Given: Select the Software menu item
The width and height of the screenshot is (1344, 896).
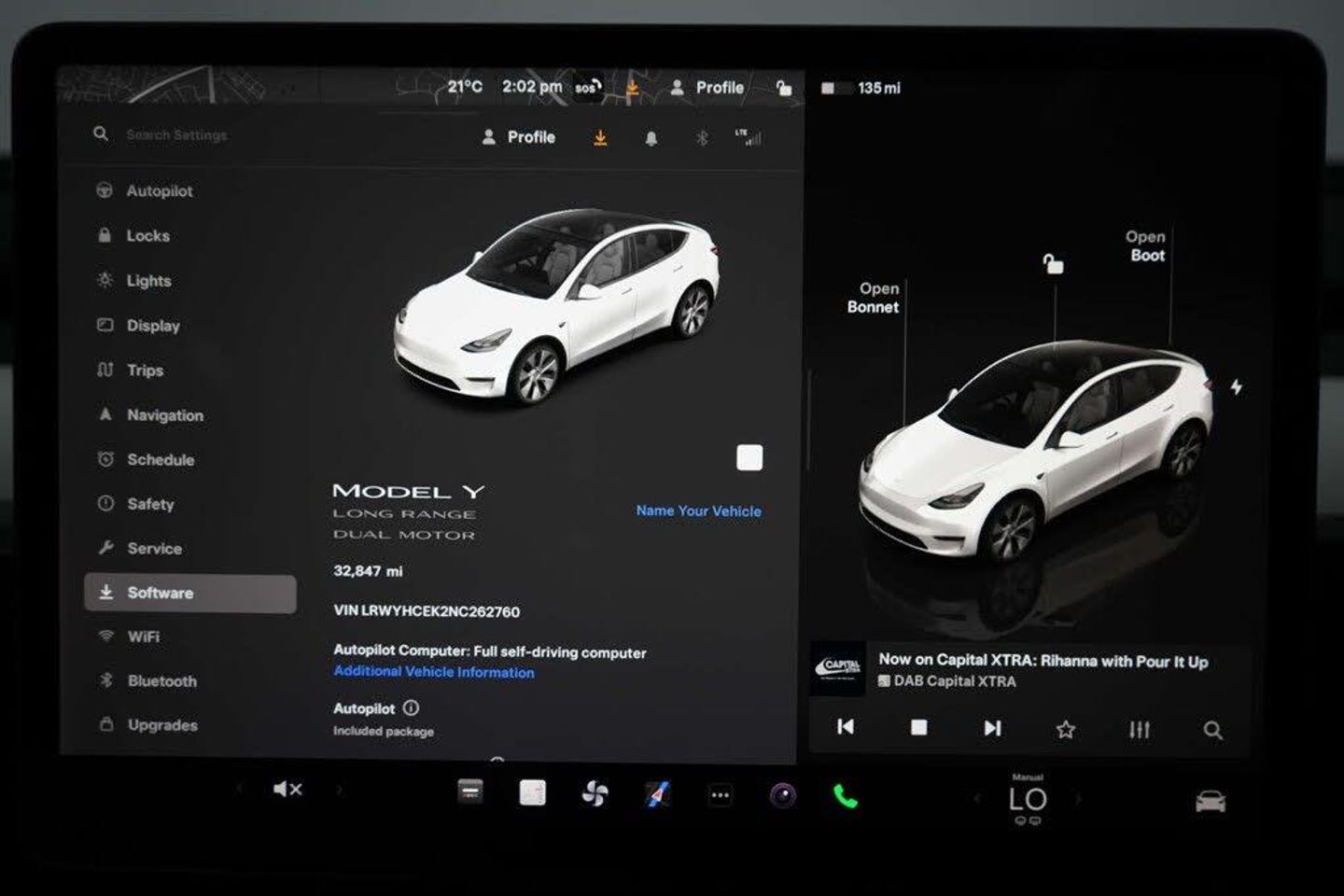Looking at the screenshot, I should (190, 593).
